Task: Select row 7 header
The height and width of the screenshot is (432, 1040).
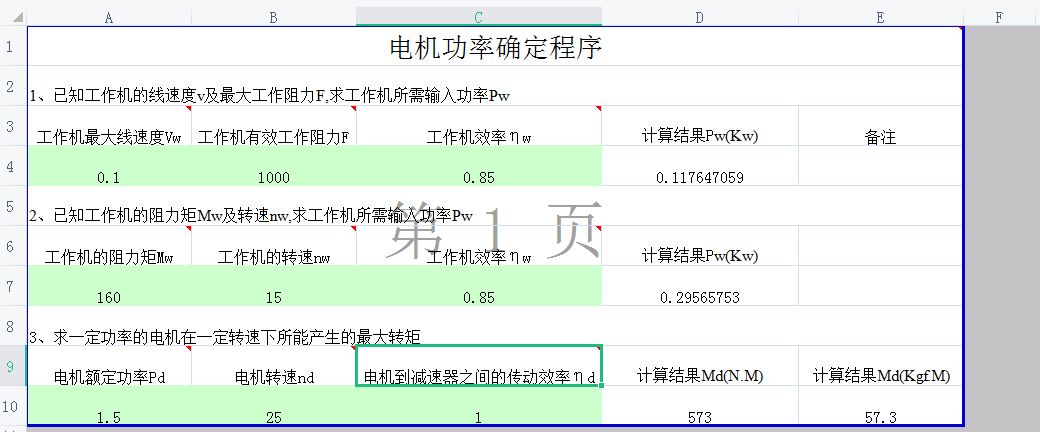Action: tap(13, 285)
